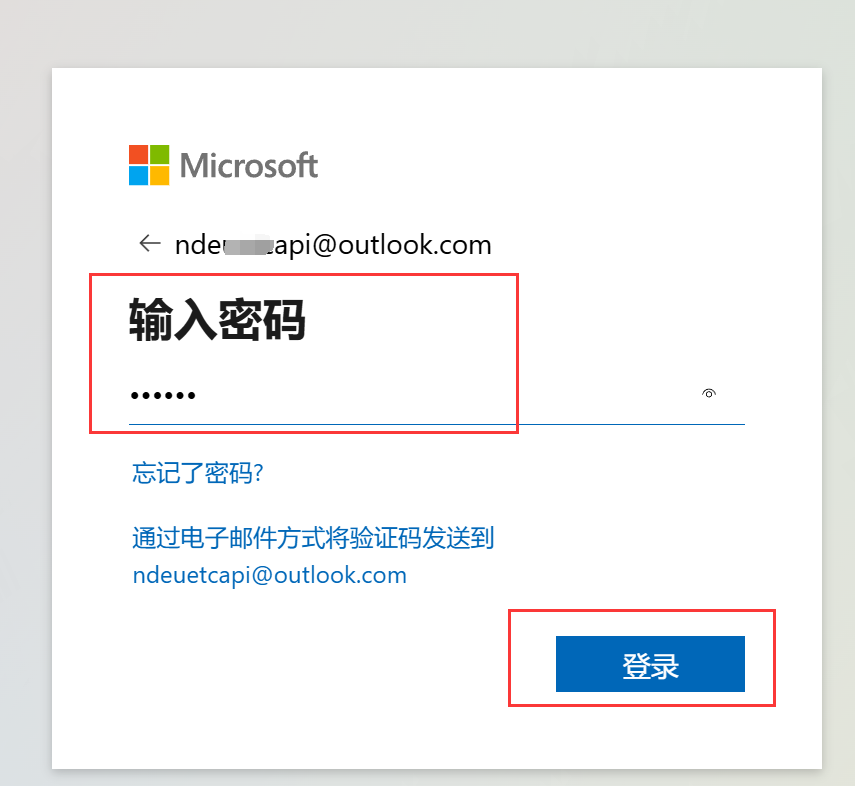Open the 忘记了密码? link
The image size is (855, 786).
click(197, 473)
